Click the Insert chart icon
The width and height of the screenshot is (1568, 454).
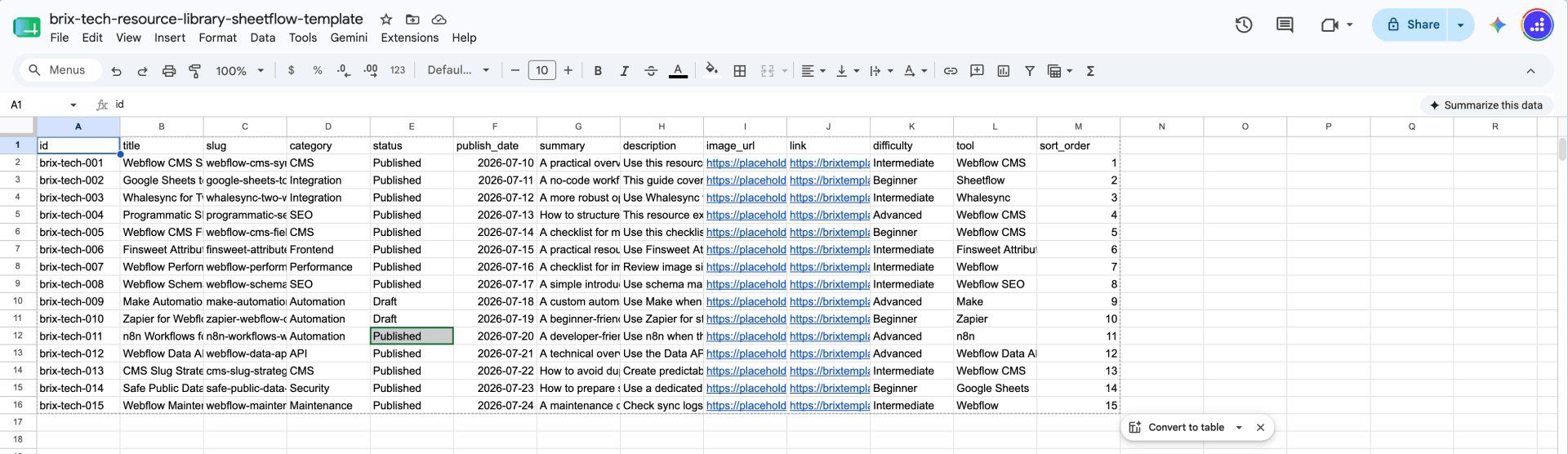pyautogui.click(x=1004, y=71)
